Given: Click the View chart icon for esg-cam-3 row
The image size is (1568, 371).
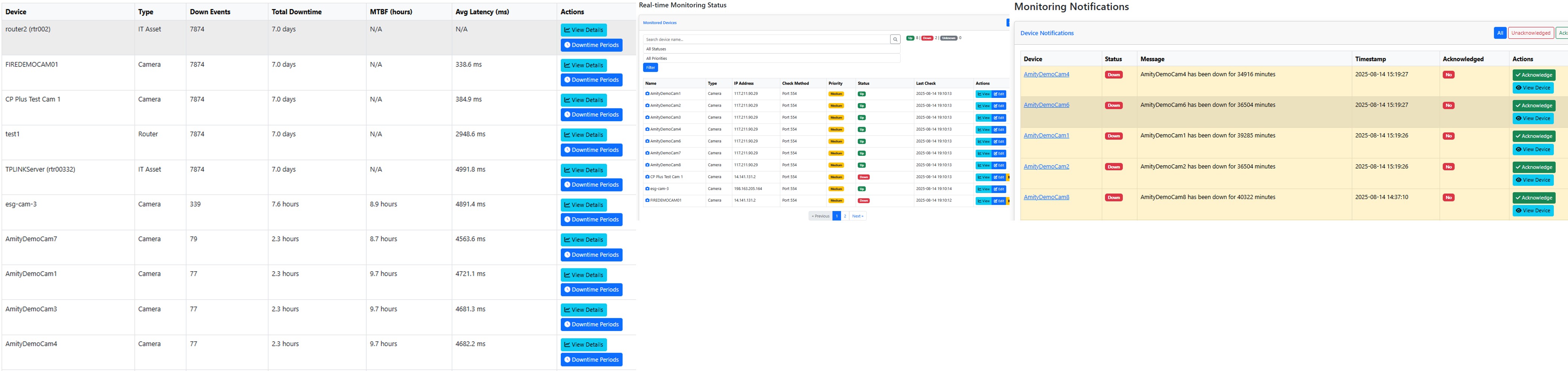Looking at the screenshot, I should [980, 189].
